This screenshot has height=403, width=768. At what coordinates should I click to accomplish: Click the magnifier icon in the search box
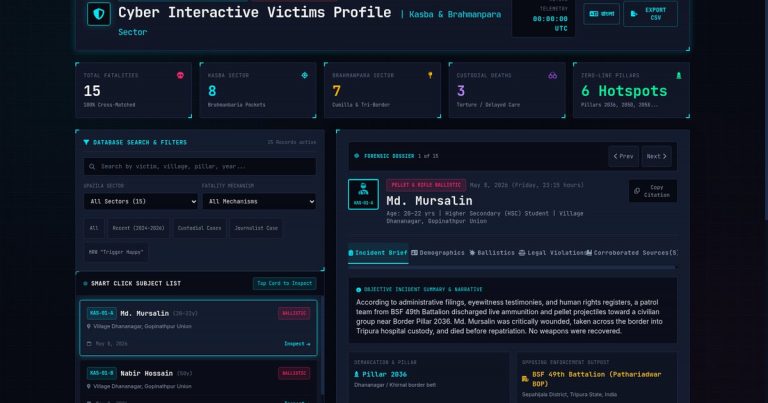(92, 166)
